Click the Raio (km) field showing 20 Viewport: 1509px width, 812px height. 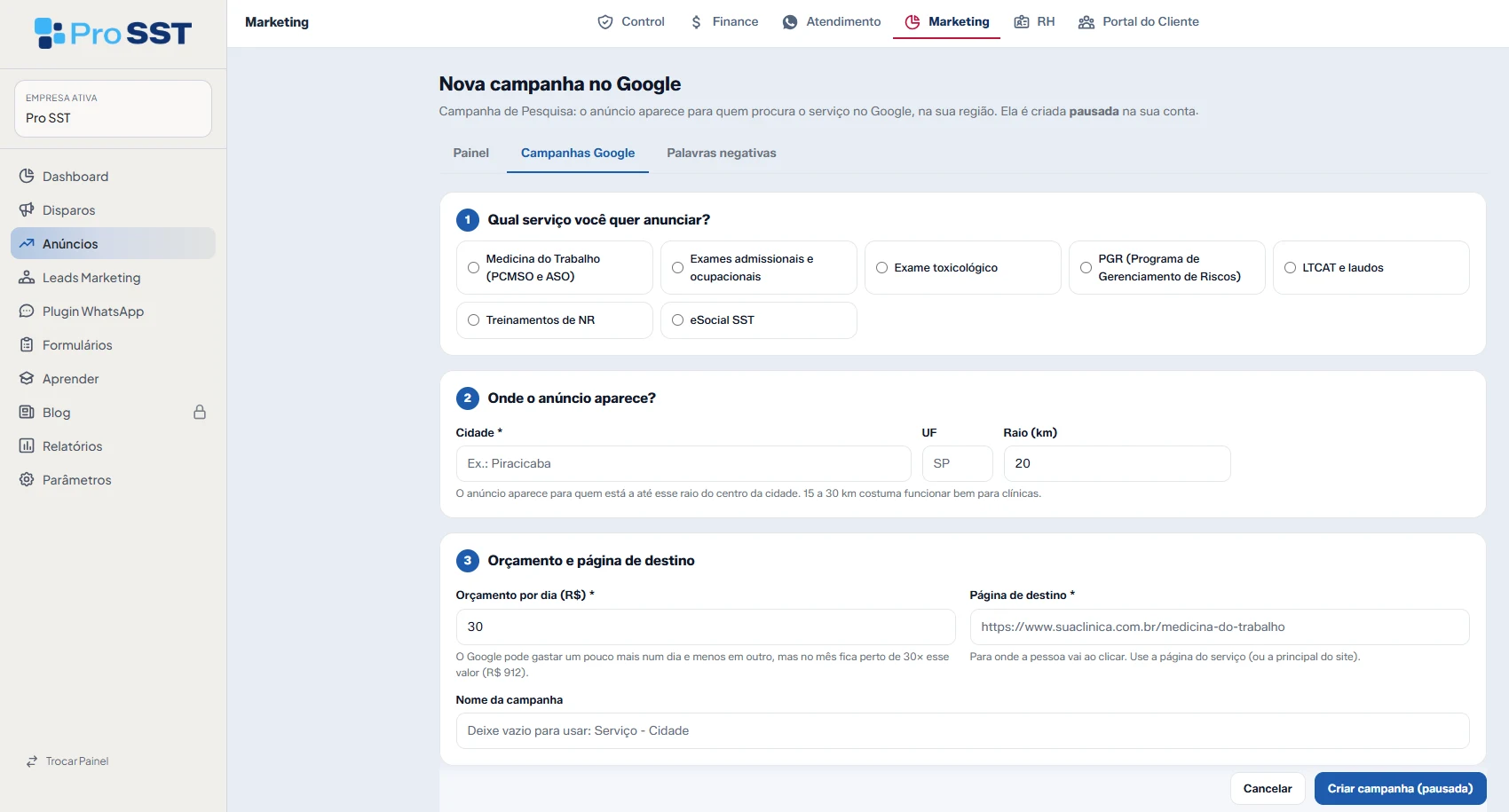(1117, 463)
